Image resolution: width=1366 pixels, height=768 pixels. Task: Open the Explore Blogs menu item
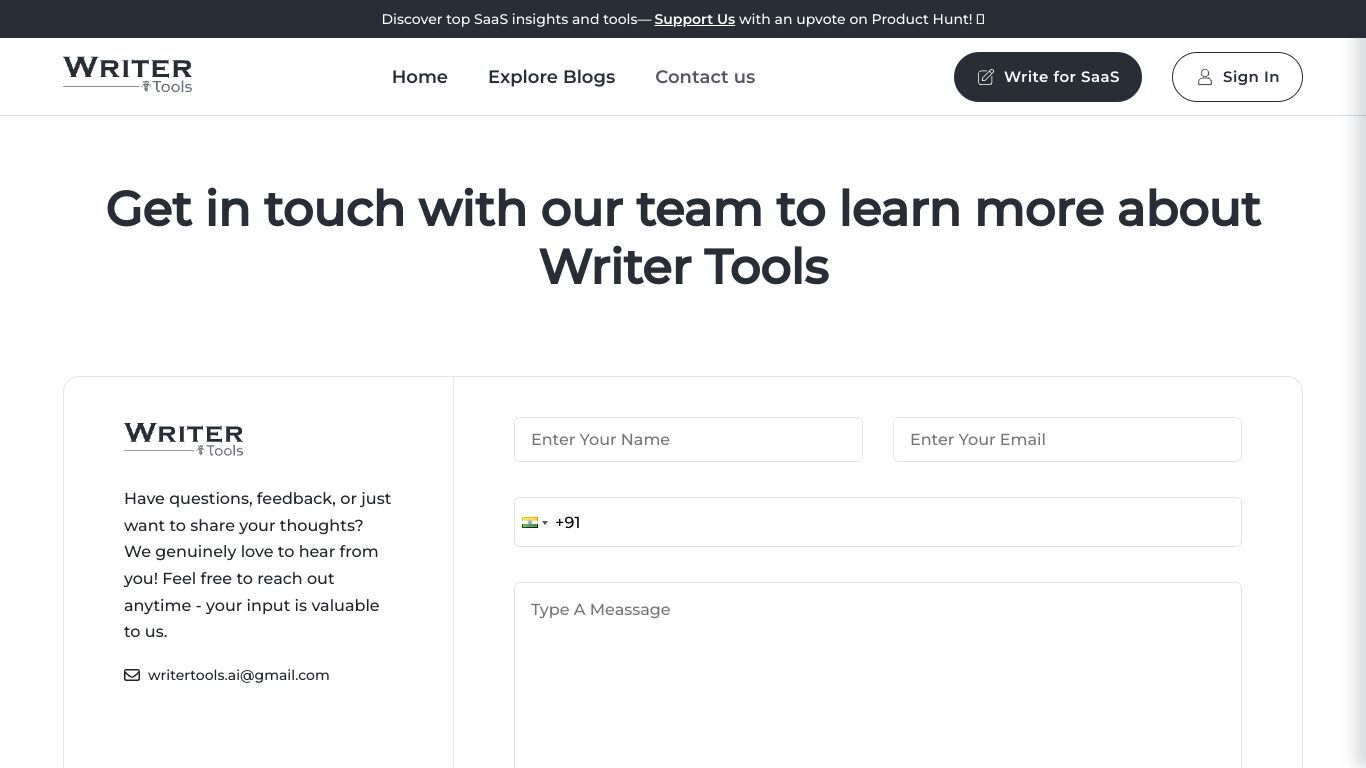tap(551, 77)
